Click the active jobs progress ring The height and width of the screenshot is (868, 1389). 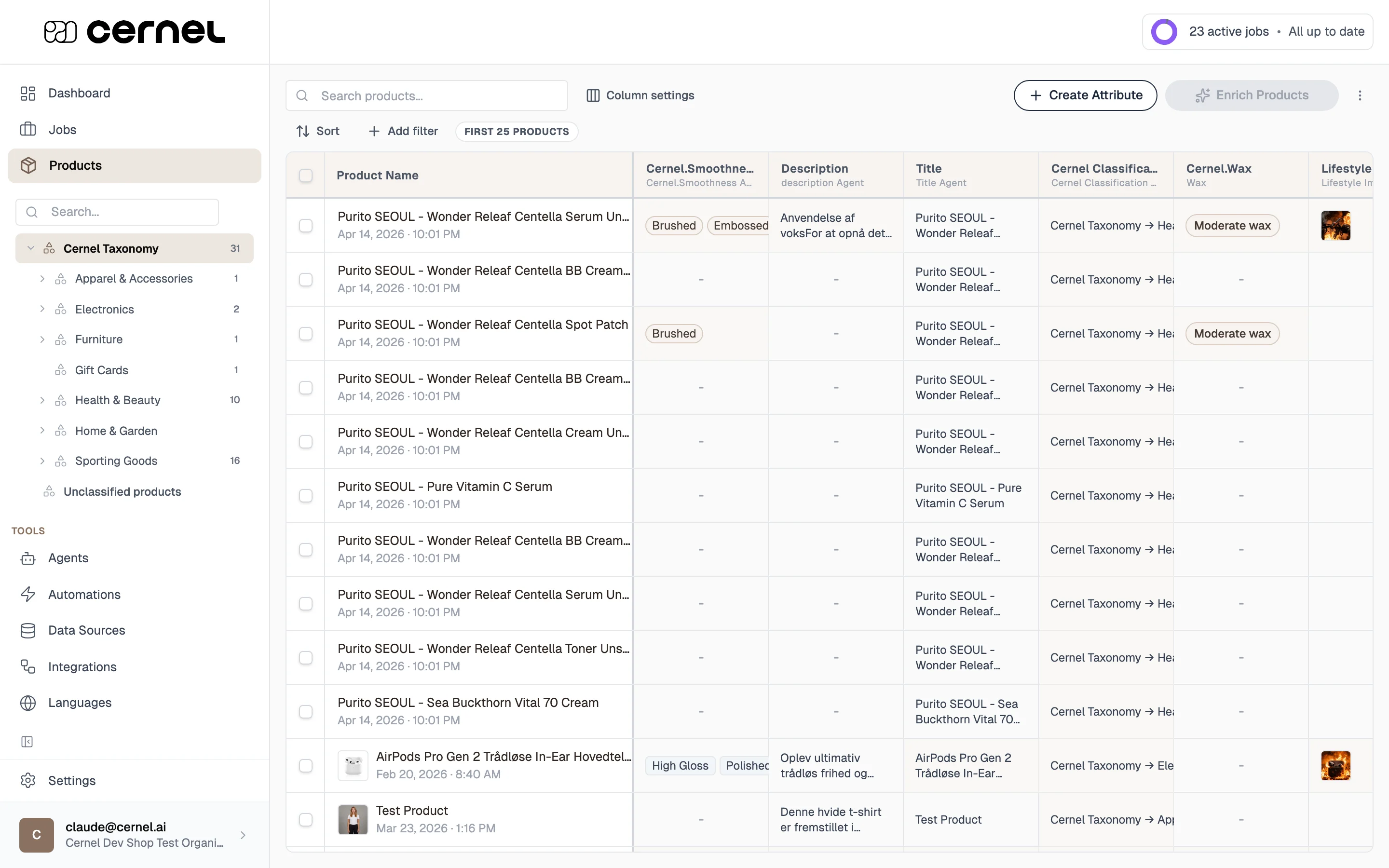point(1165,31)
